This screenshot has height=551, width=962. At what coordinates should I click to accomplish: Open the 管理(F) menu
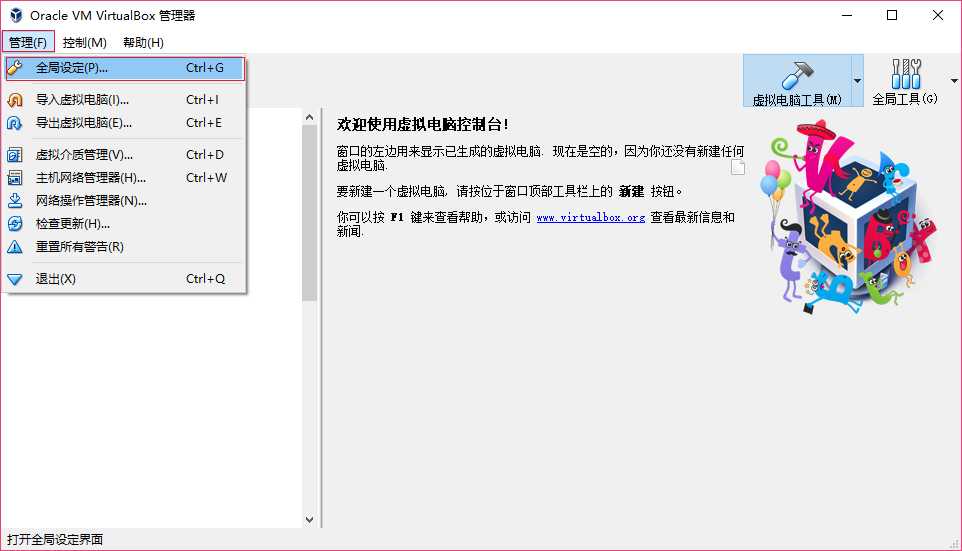(x=28, y=42)
